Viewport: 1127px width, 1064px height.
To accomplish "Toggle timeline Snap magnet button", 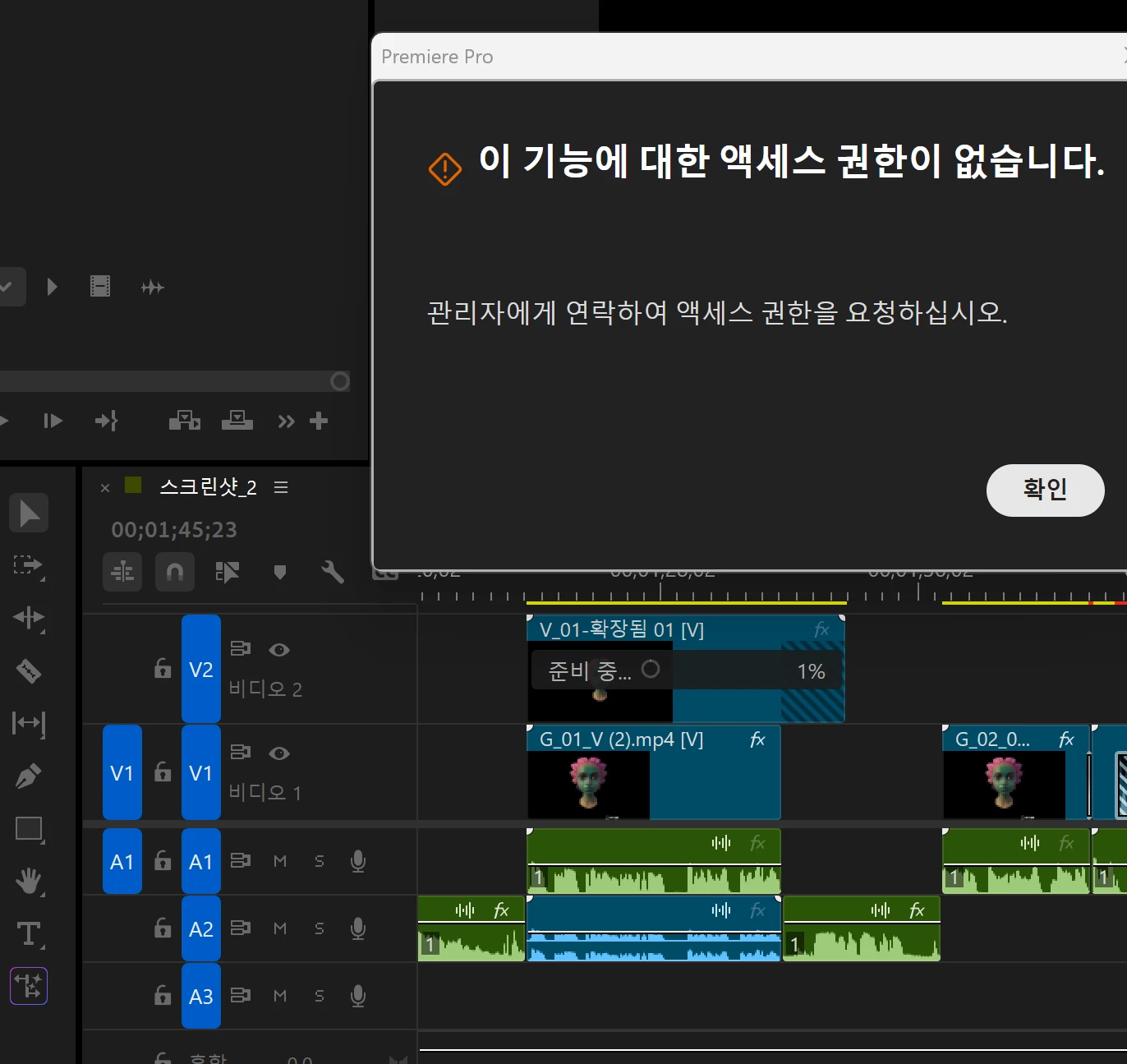I will click(175, 572).
